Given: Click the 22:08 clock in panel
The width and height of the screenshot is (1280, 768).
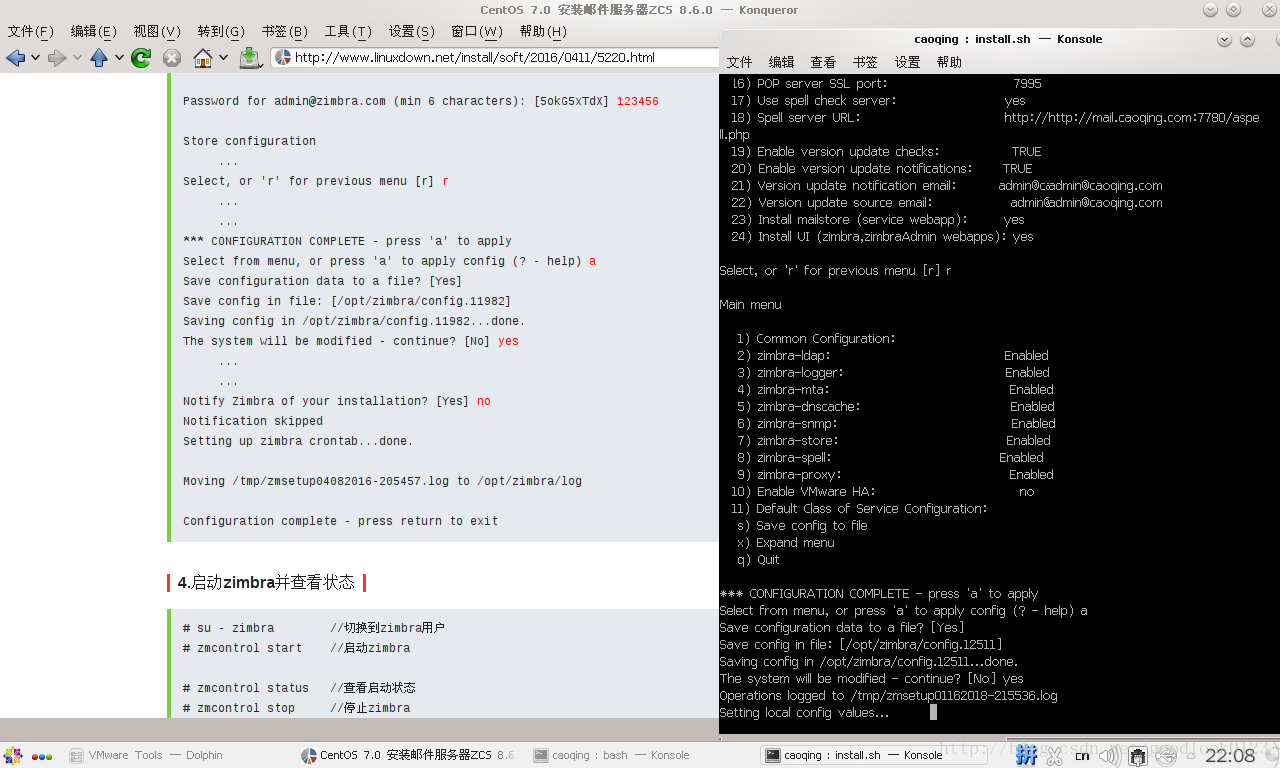Looking at the screenshot, I should click(x=1229, y=756).
